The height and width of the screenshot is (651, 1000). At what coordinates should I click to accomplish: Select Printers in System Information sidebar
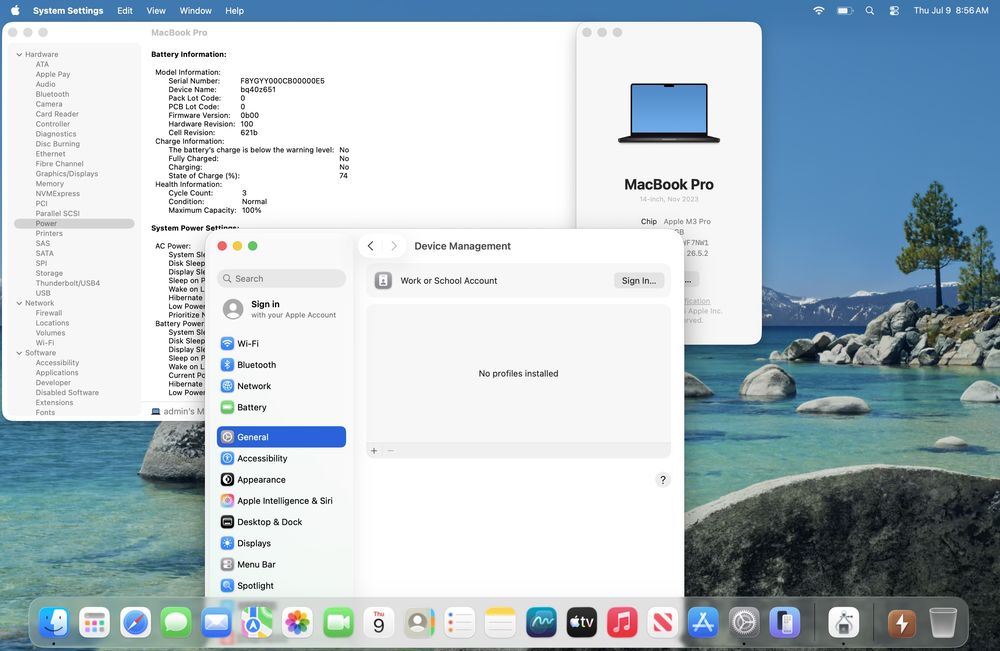tap(49, 233)
